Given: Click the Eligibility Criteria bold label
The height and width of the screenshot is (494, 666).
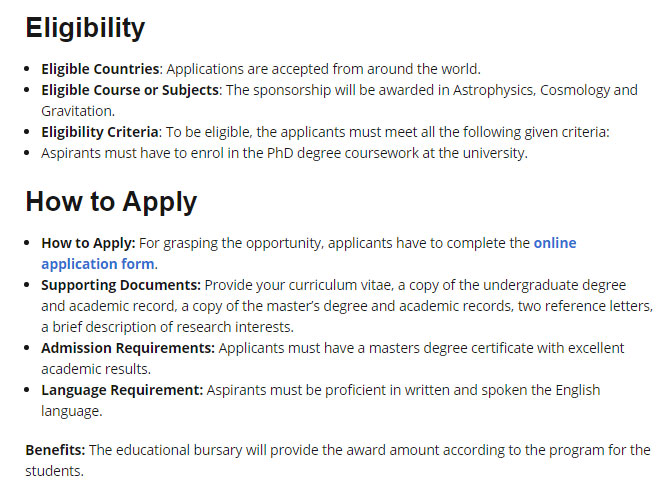Looking at the screenshot, I should coord(100,132).
